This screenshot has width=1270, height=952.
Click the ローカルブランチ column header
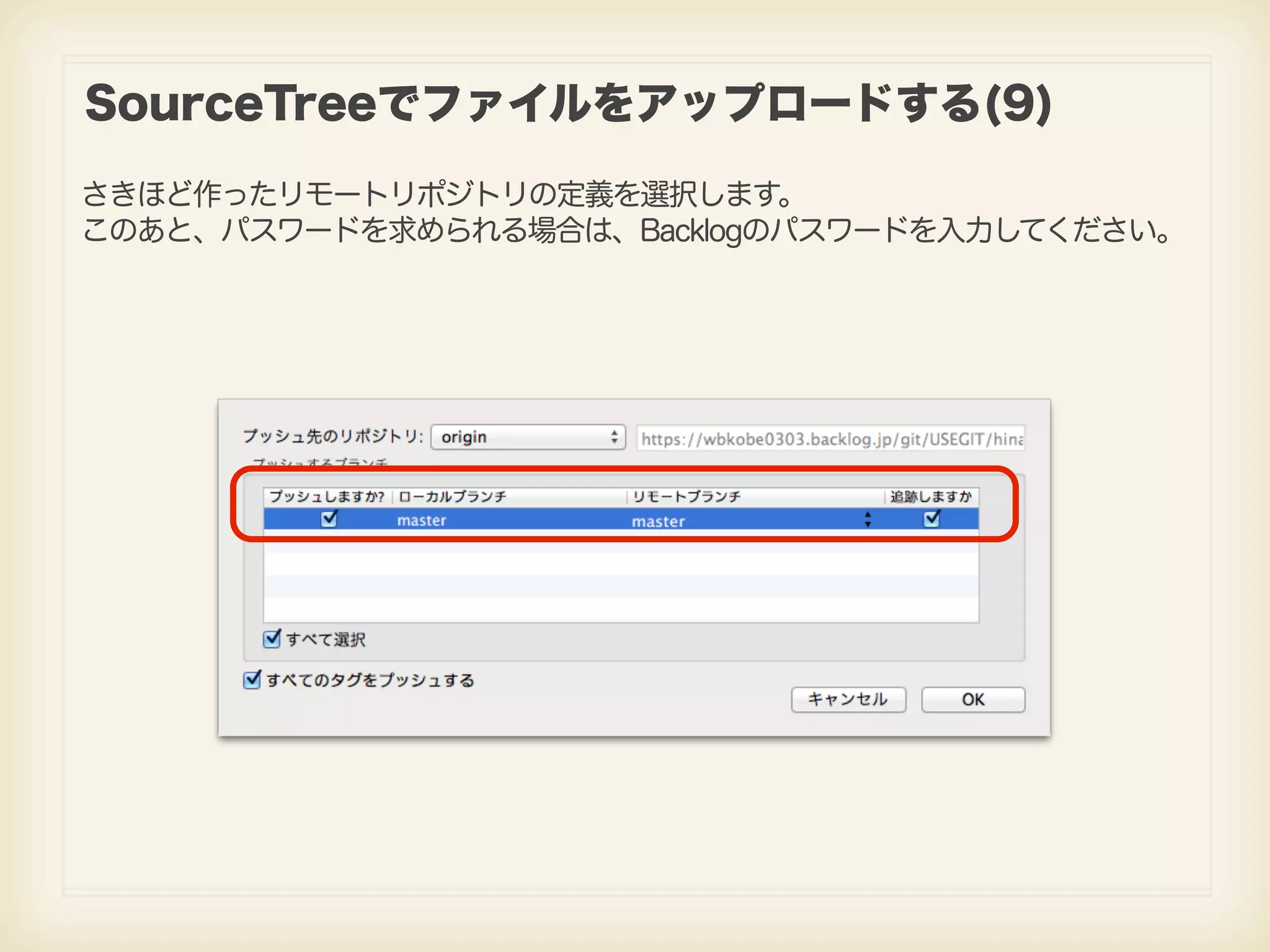453,496
